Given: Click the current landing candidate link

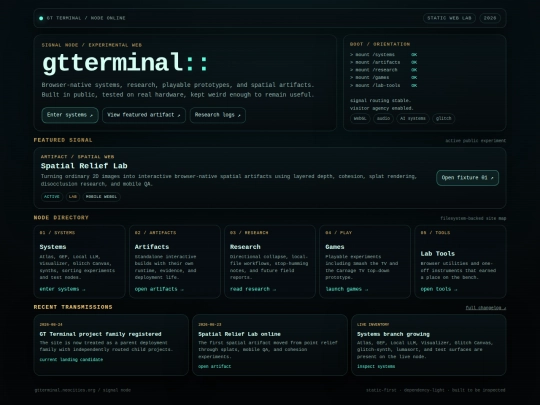Looking at the screenshot, I should tap(71, 360).
